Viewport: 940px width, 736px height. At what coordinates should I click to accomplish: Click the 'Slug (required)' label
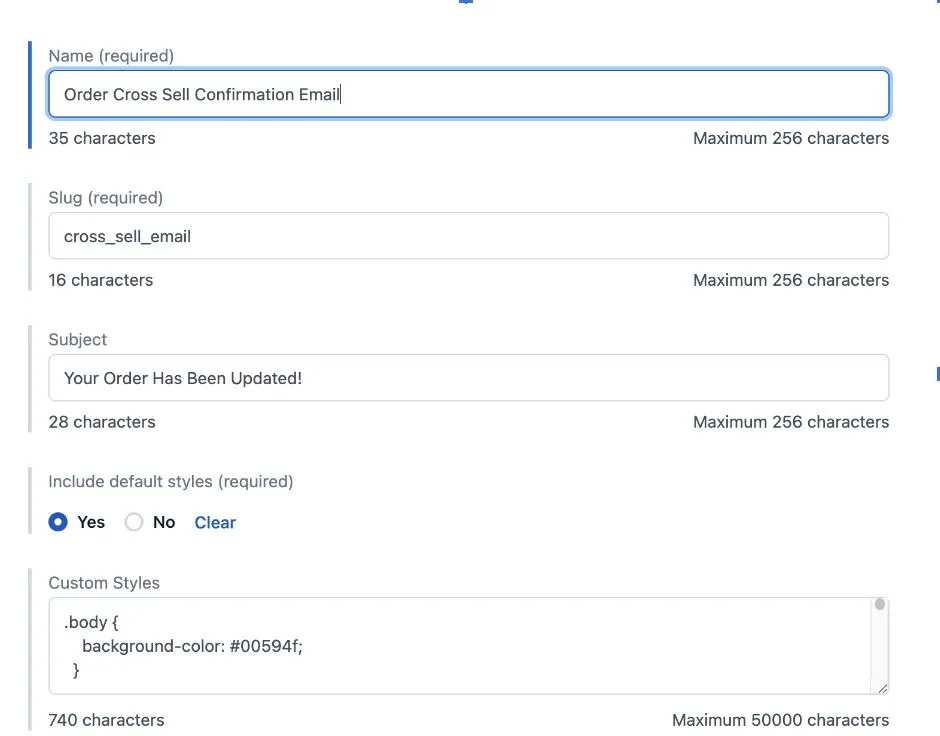click(x=106, y=198)
